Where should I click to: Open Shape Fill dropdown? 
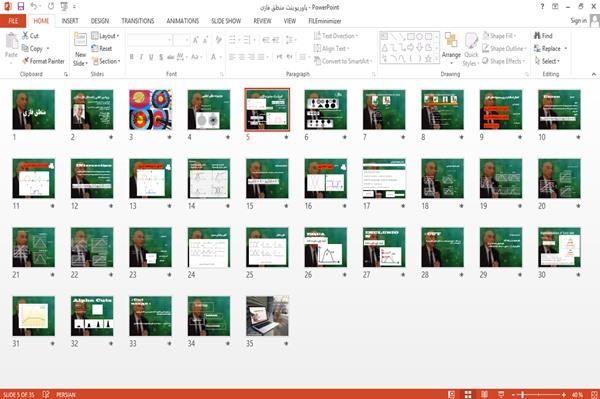pyautogui.click(x=499, y=36)
